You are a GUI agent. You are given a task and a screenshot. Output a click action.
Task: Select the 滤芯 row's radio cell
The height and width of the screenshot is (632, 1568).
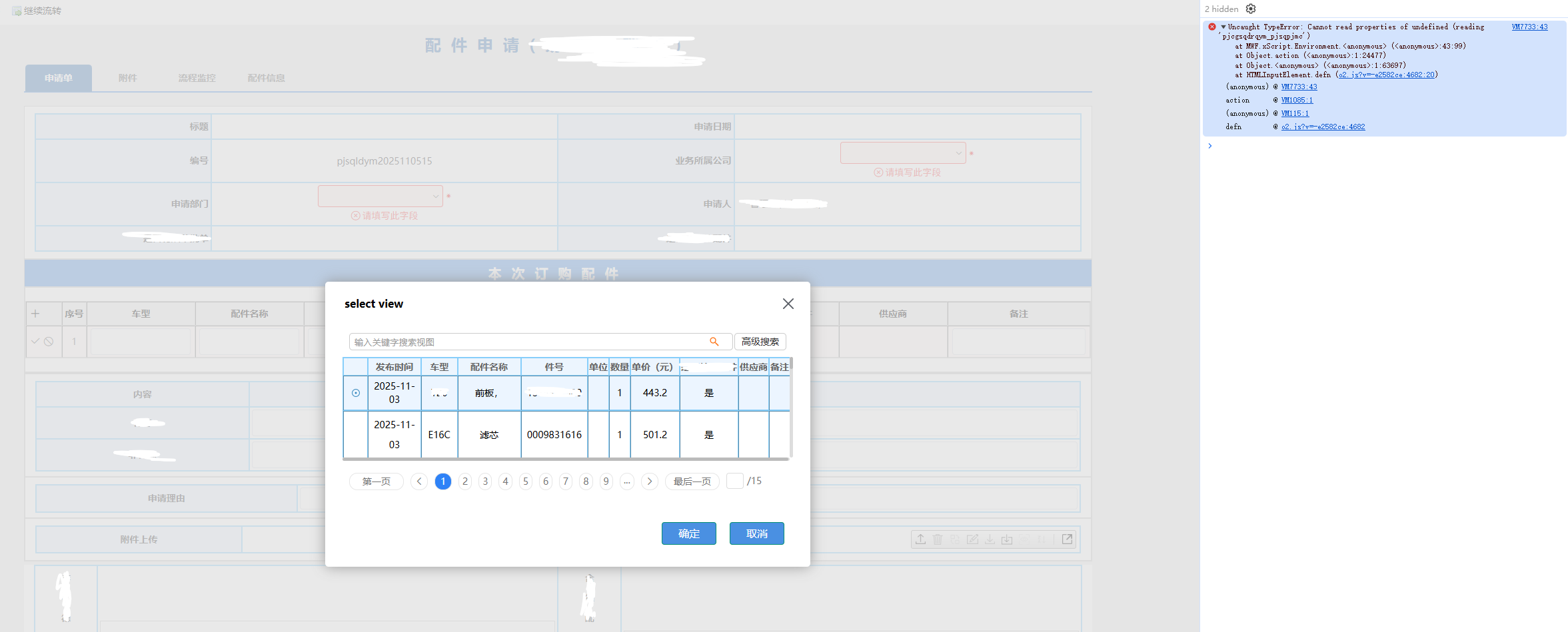[x=356, y=434]
